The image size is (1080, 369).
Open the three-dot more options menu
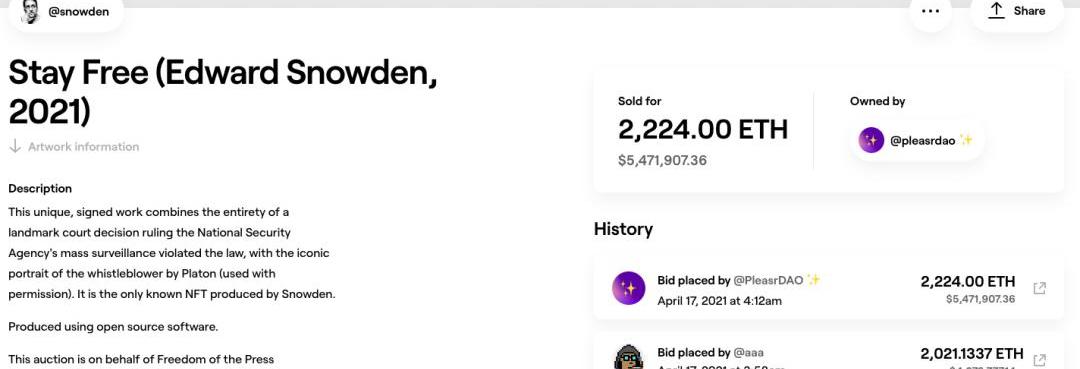pyautogui.click(x=931, y=12)
